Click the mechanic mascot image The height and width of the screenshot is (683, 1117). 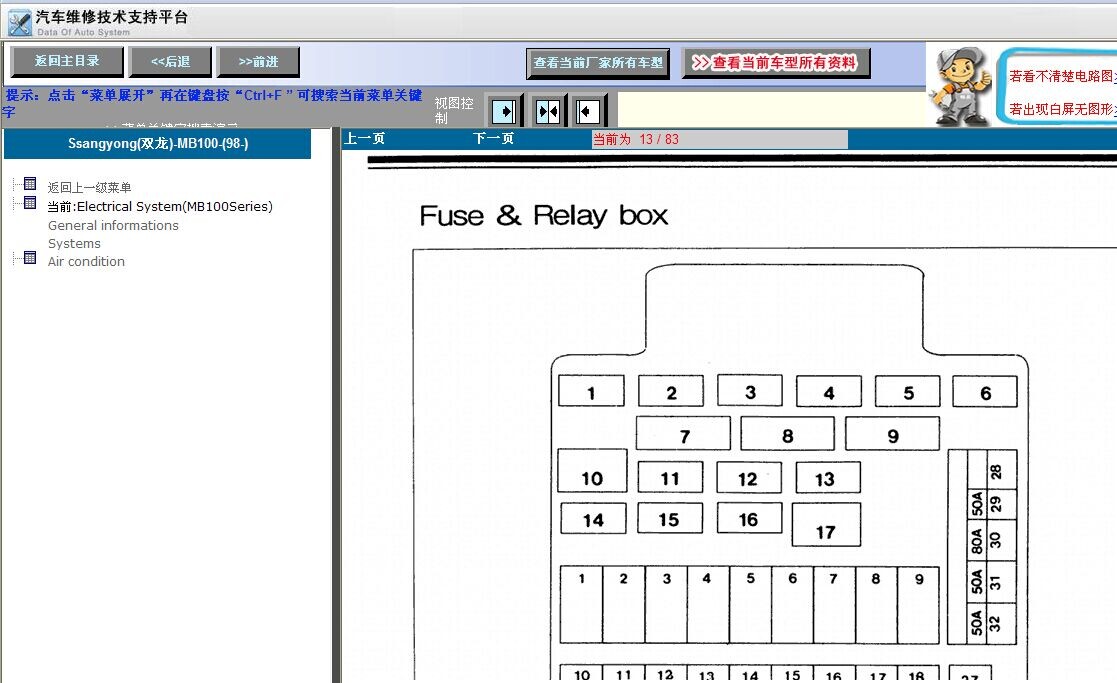[962, 87]
